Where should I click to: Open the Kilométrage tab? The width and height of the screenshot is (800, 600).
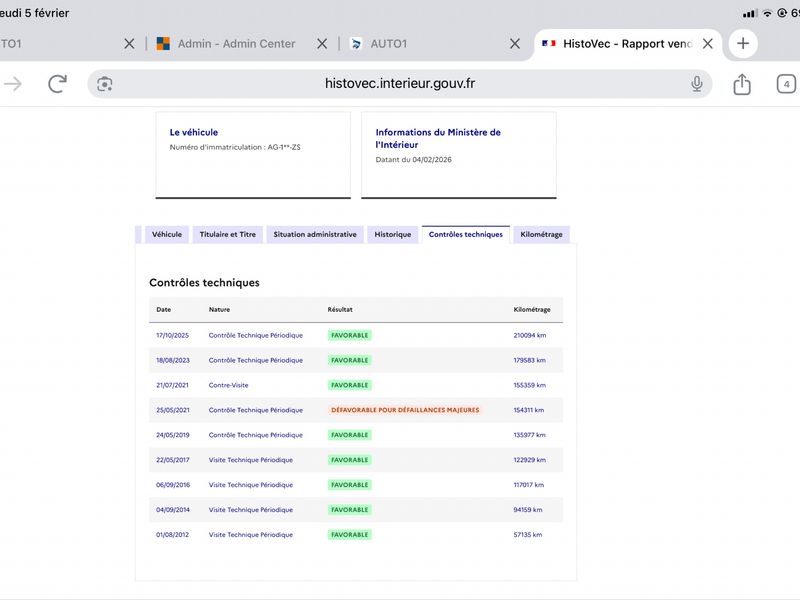(541, 235)
